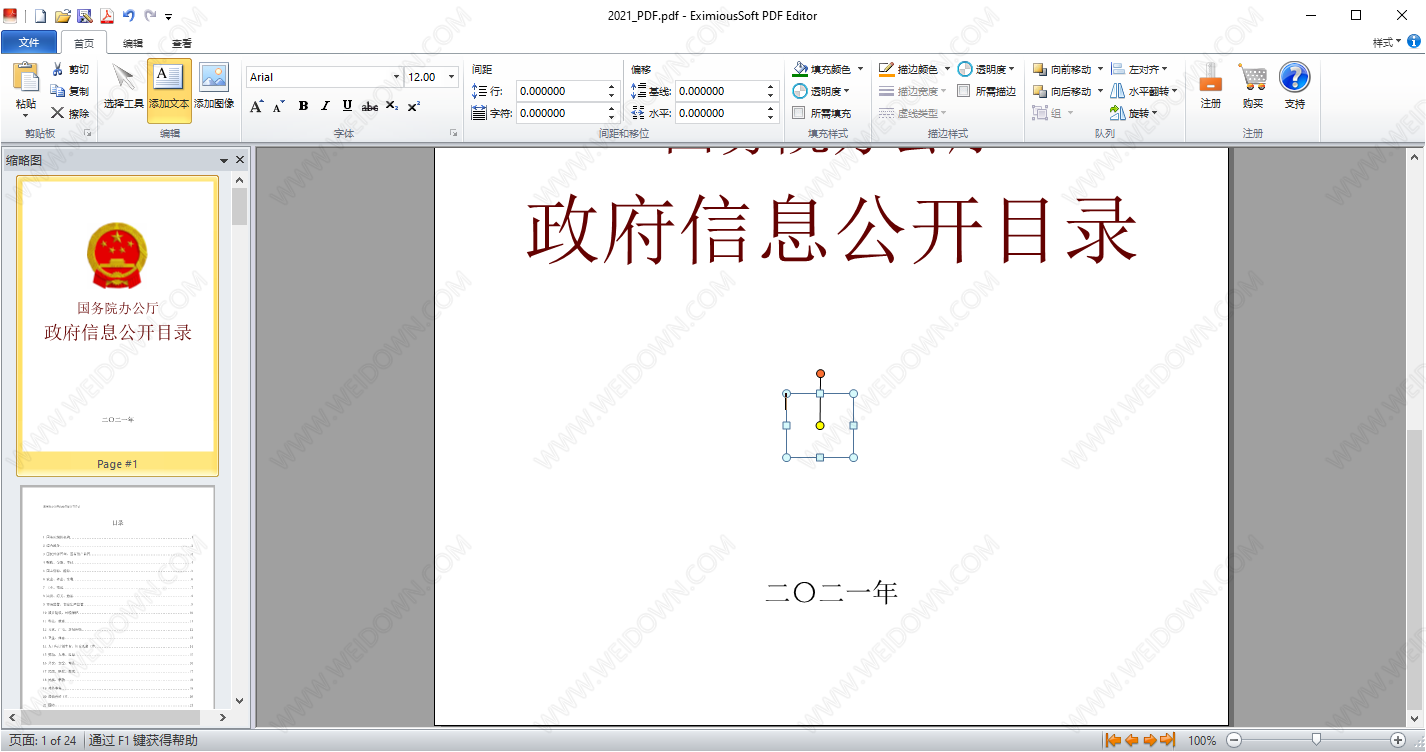Click the 填充颜色 fill color bucket icon
Viewport: 1426px width, 752px height.
pos(800,69)
